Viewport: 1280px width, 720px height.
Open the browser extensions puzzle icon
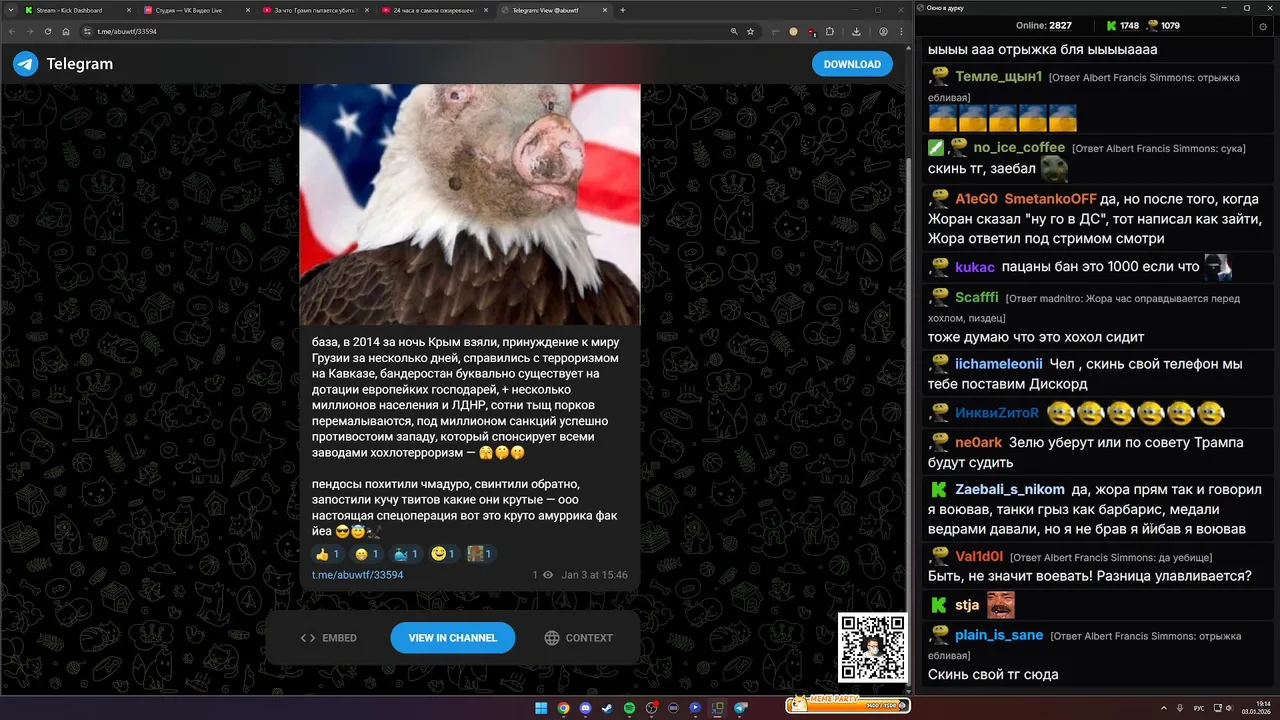(829, 31)
